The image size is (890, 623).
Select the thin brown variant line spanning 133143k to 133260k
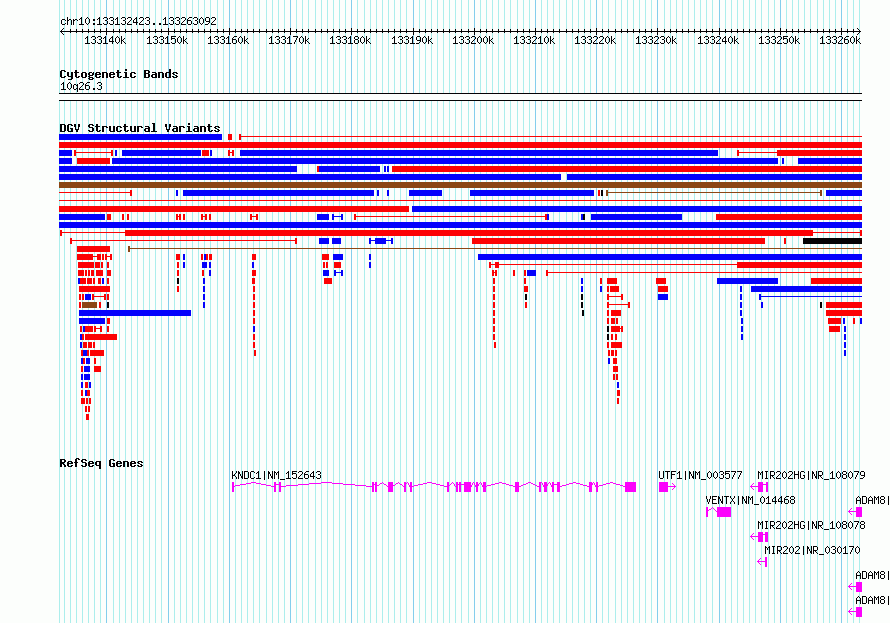(494, 249)
